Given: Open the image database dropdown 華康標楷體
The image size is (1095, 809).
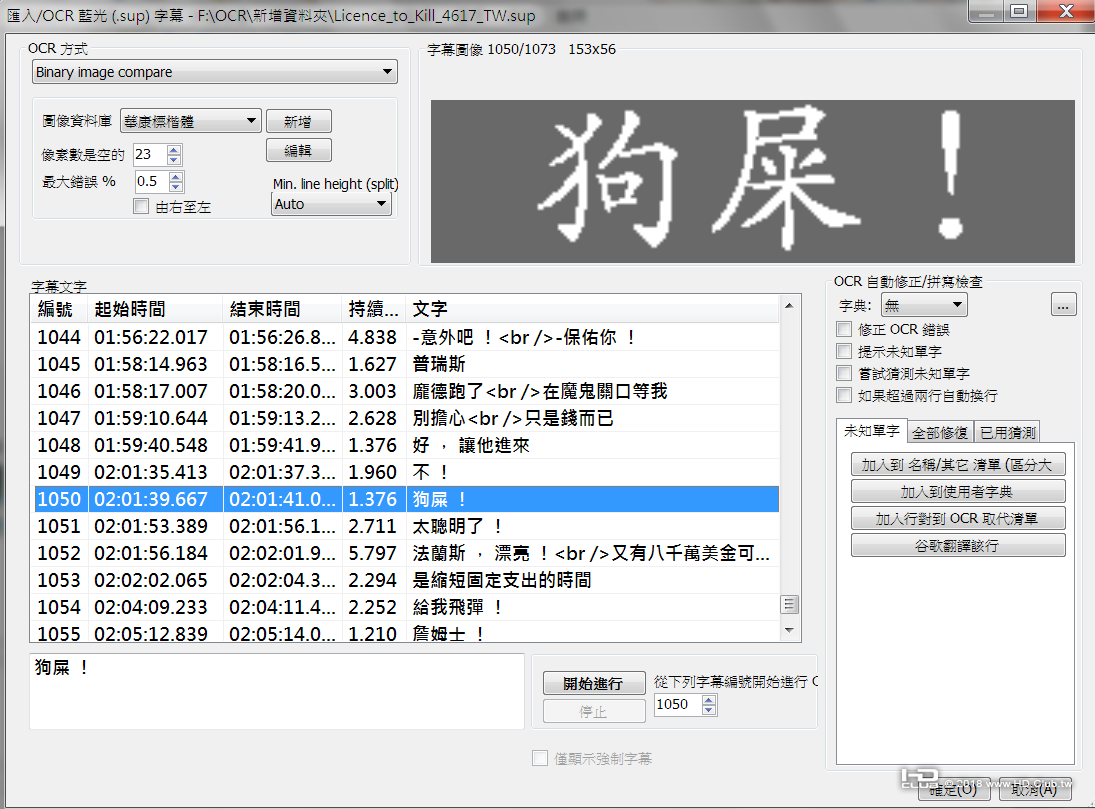Looking at the screenshot, I should [191, 121].
